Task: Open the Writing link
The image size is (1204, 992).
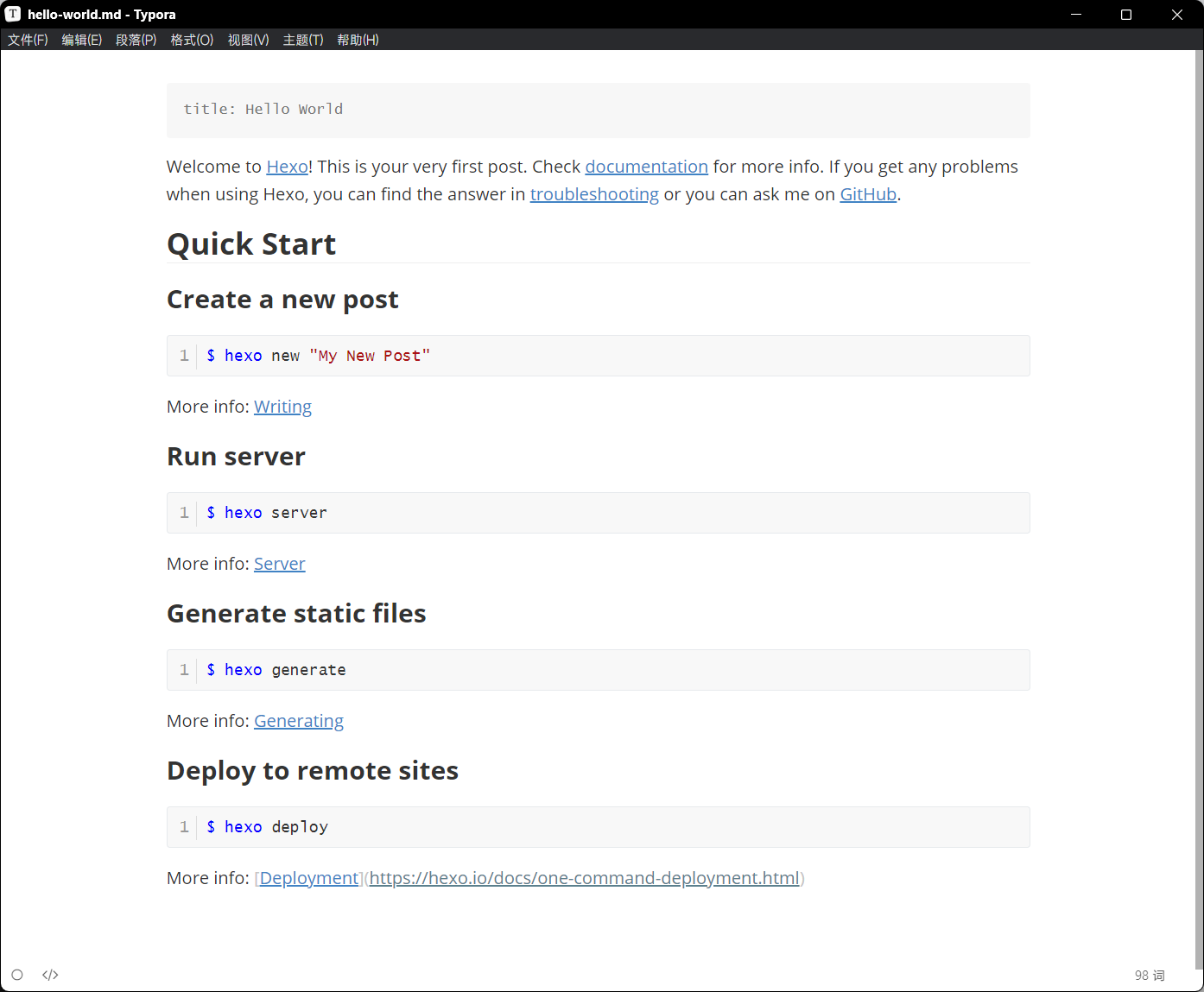Action: point(282,407)
